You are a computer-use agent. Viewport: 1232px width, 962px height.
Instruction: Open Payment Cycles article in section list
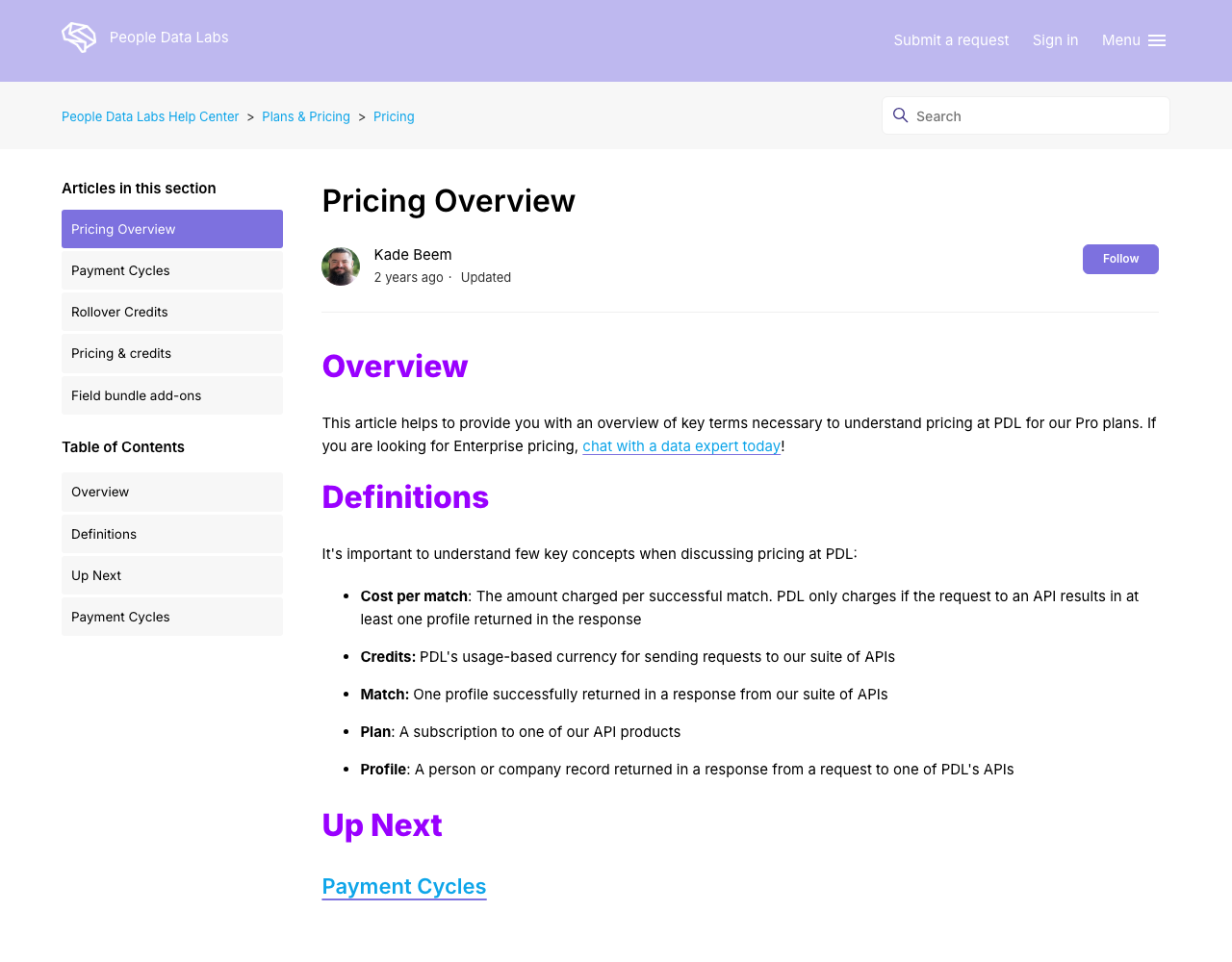click(172, 270)
